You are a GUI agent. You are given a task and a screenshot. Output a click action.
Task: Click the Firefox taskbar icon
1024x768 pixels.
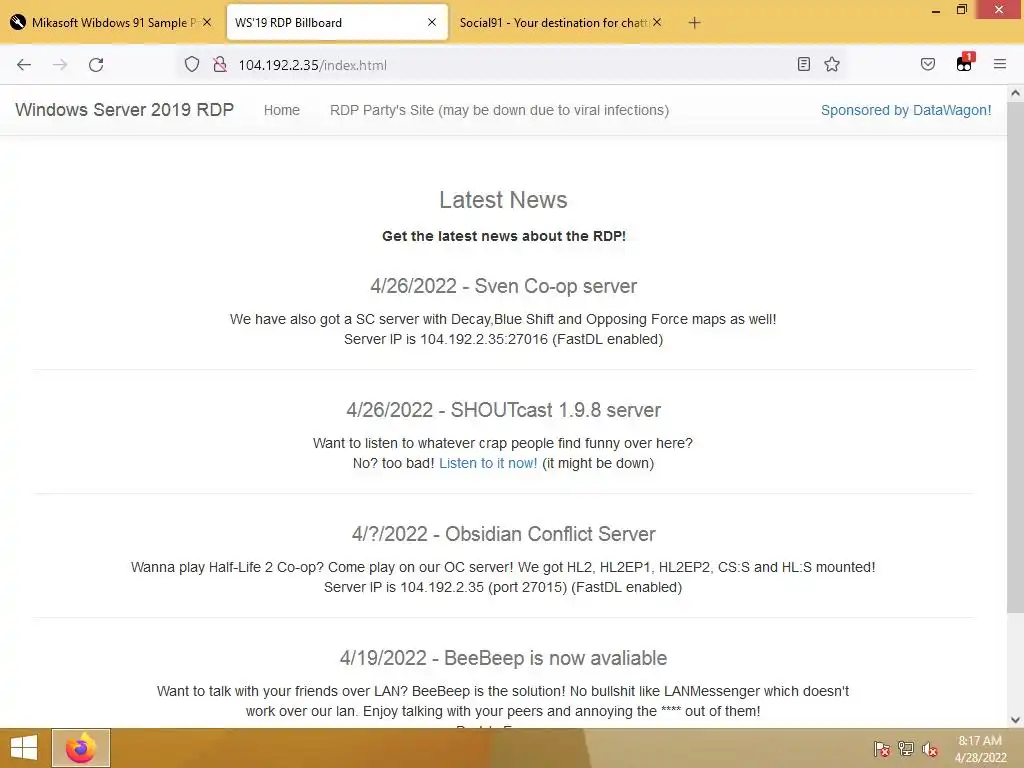point(81,748)
